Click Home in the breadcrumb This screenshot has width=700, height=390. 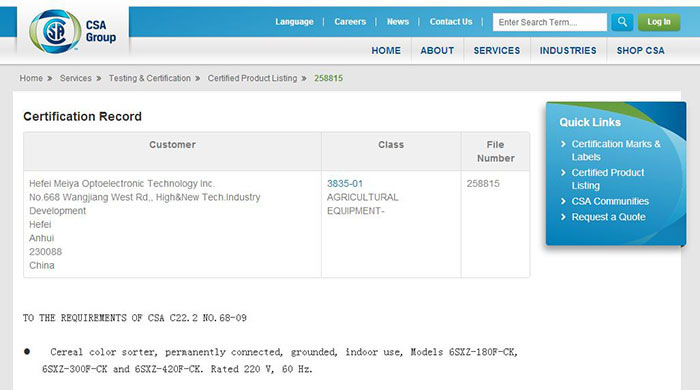pyautogui.click(x=31, y=78)
